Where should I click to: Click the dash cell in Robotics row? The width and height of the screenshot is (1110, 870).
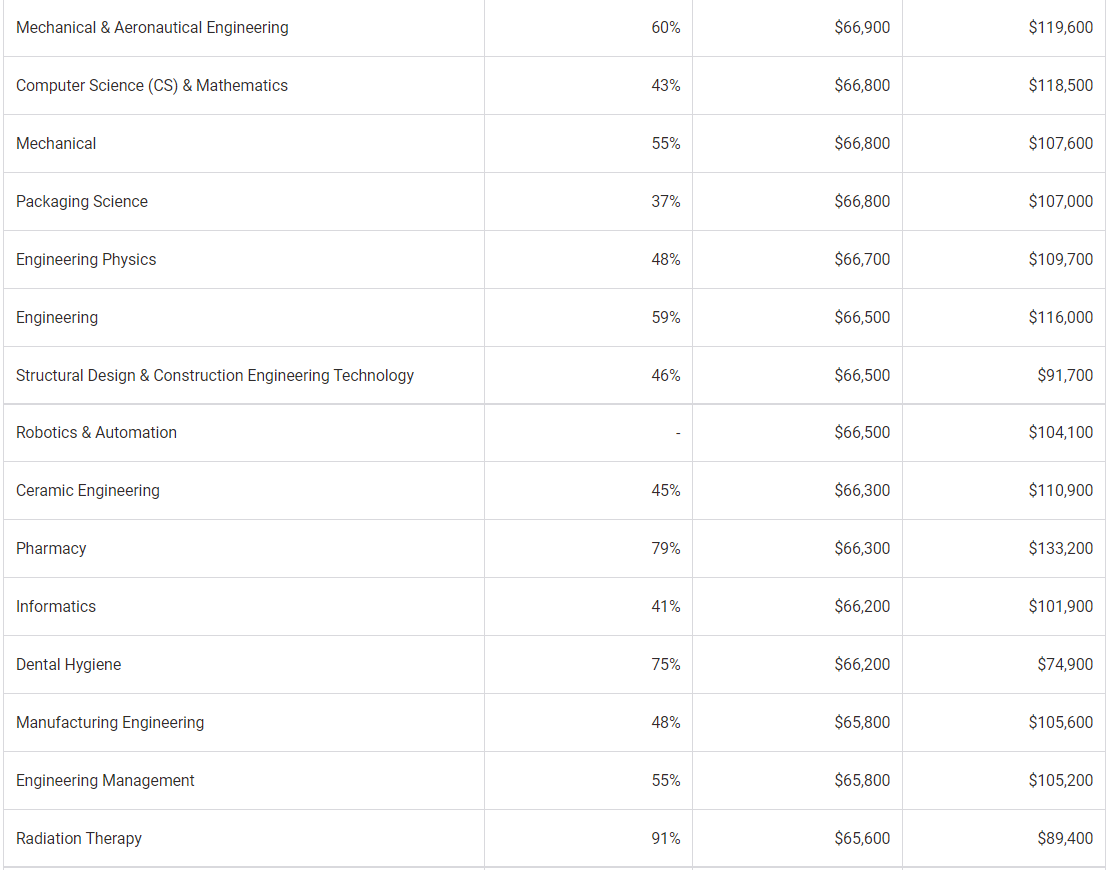[x=678, y=433]
